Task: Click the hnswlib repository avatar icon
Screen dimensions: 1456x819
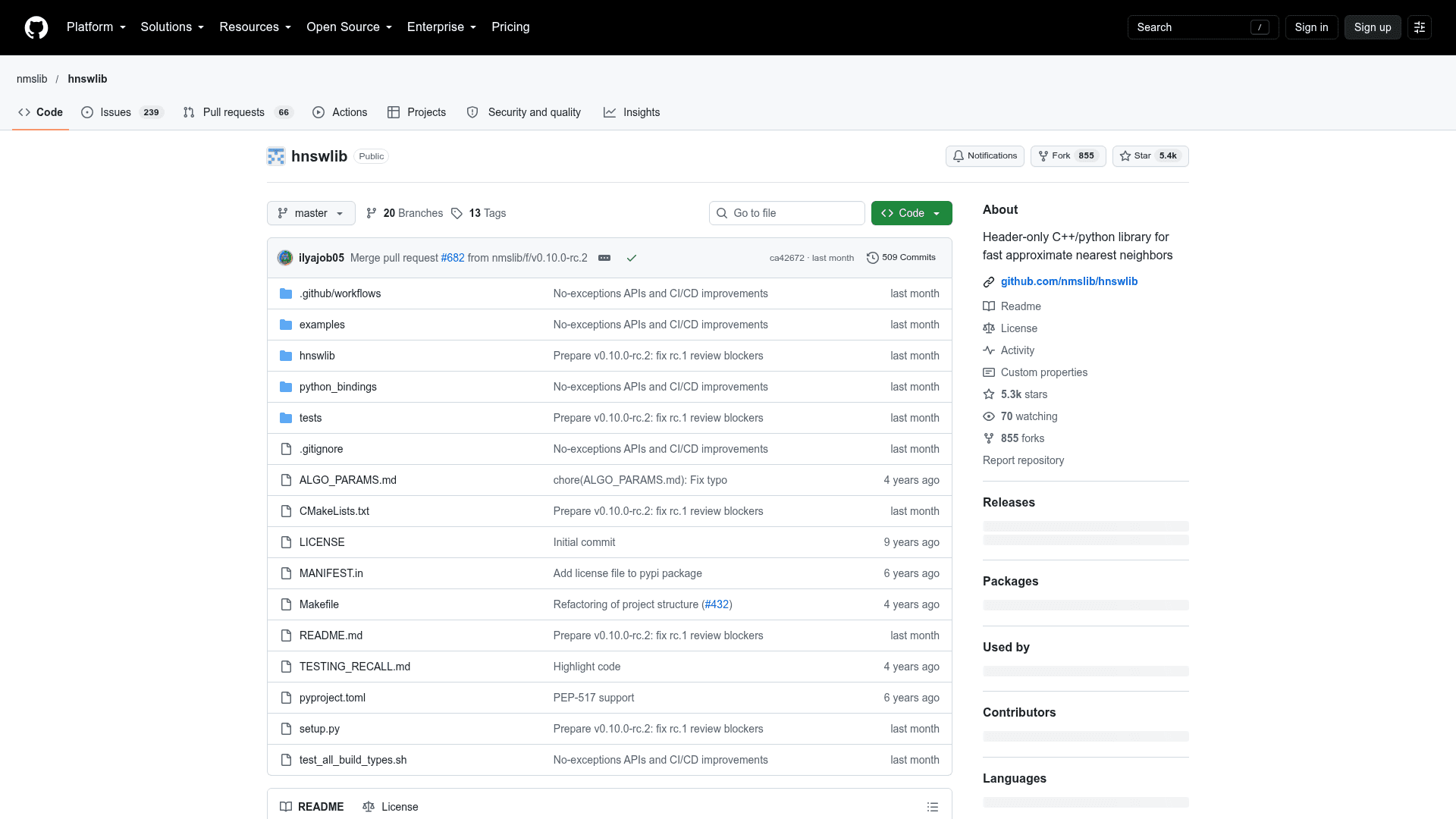Action: [276, 156]
